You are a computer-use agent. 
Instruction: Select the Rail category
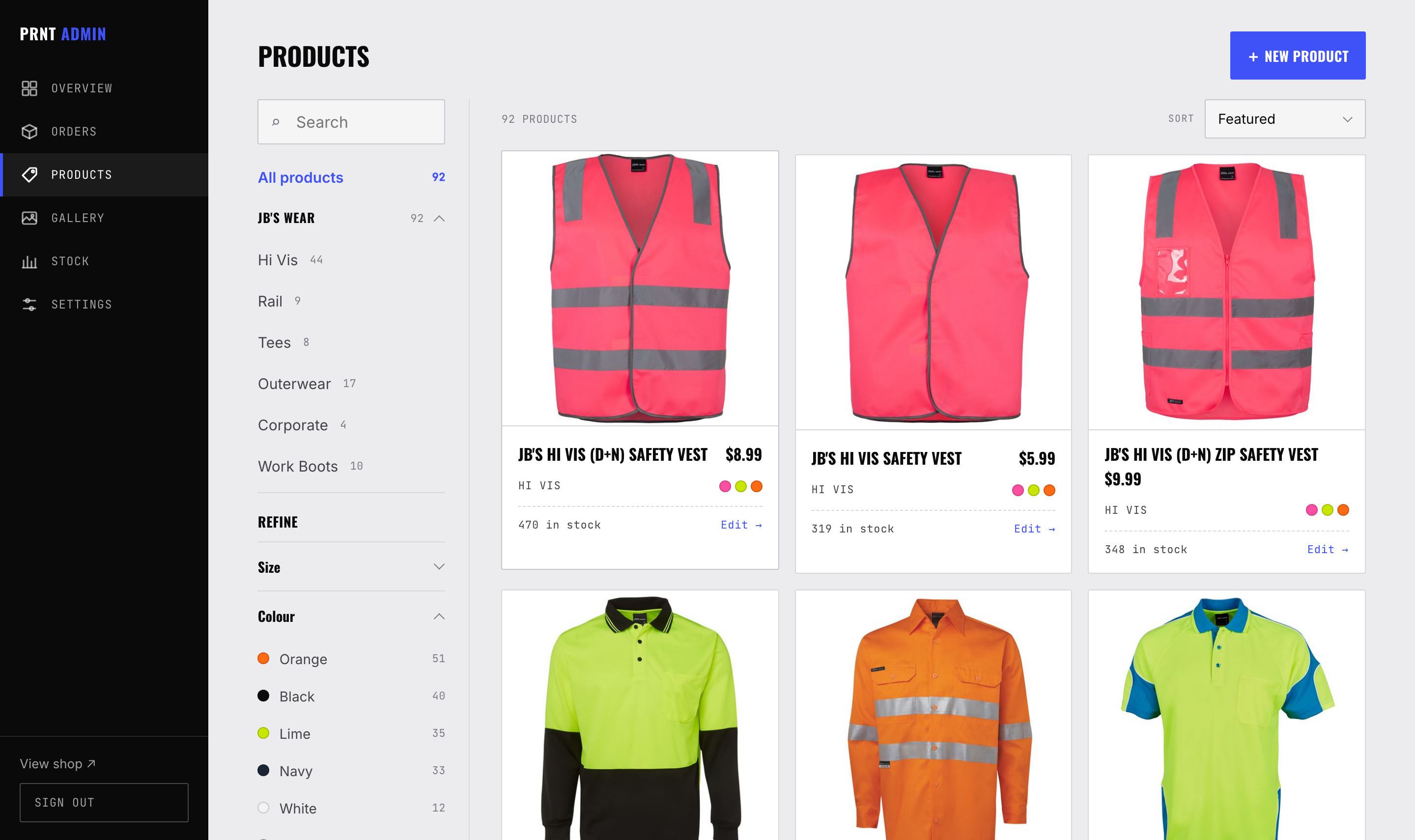pyautogui.click(x=280, y=302)
